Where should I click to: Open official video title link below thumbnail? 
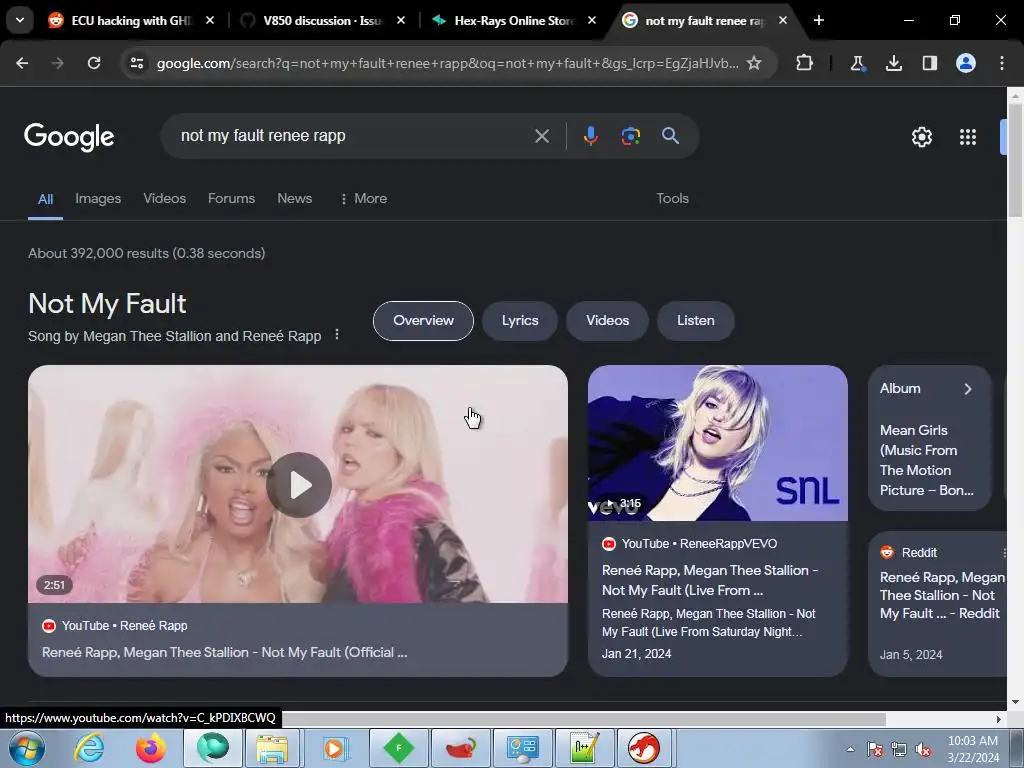[225, 652]
